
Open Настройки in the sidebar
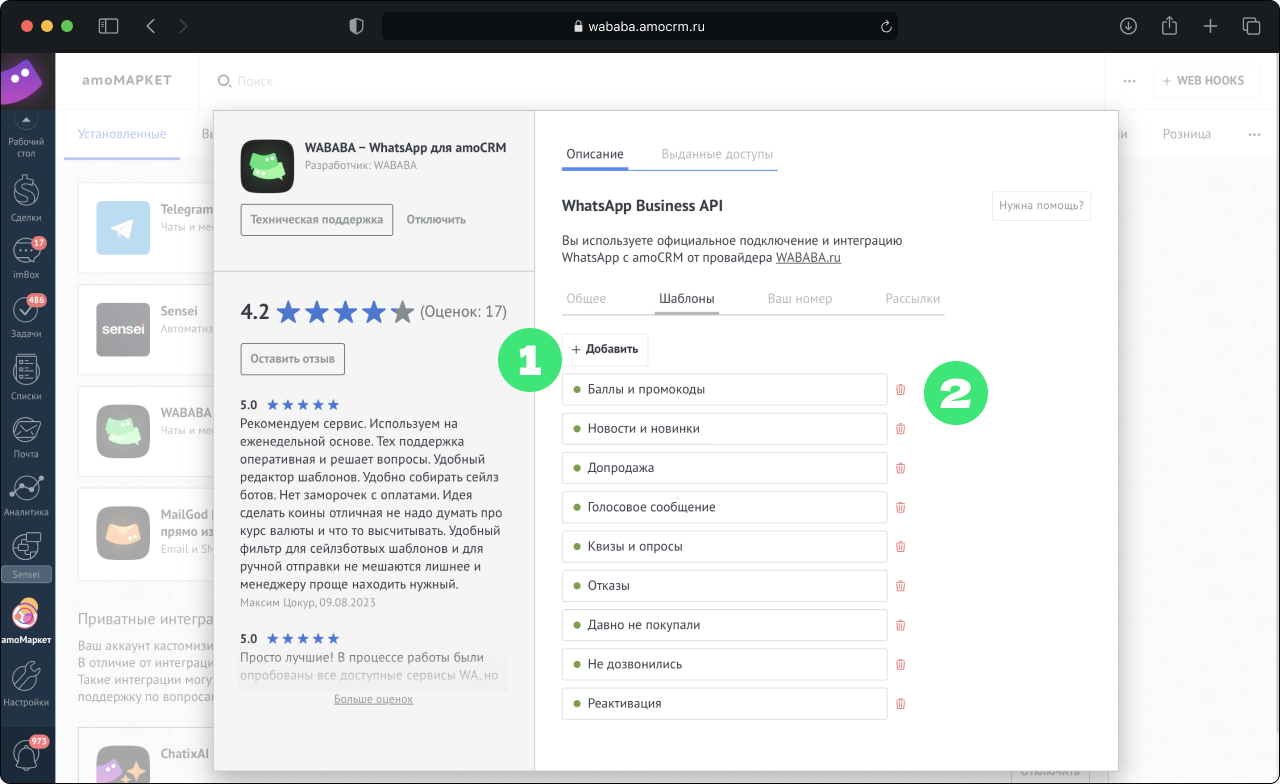click(x=26, y=682)
